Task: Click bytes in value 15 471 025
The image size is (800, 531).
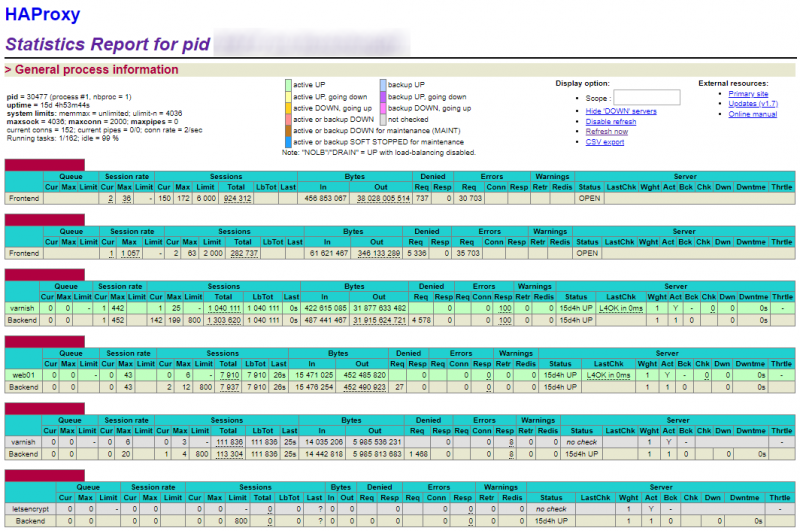Action: coord(314,375)
